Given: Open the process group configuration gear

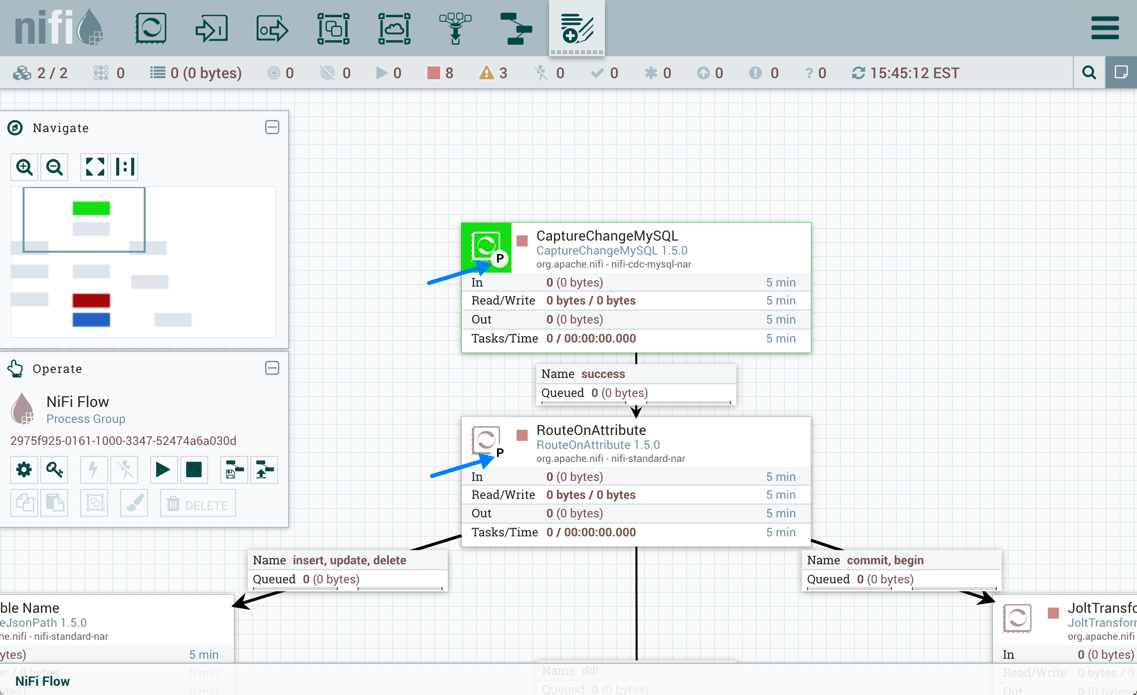Looking at the screenshot, I should pos(24,469).
